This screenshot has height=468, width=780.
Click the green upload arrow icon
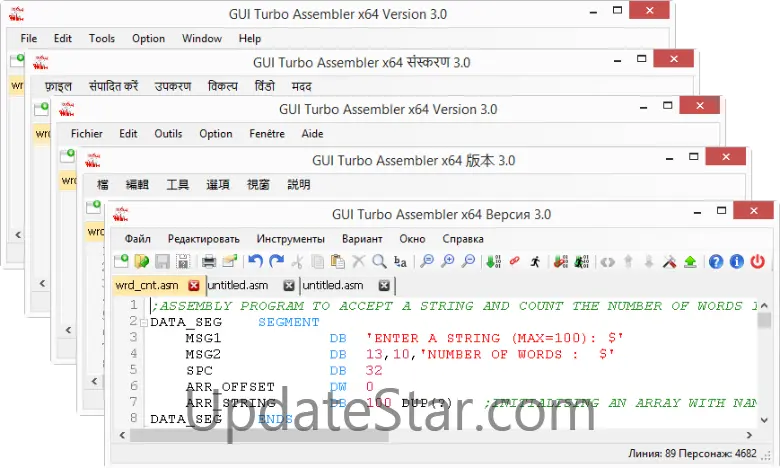click(690, 261)
